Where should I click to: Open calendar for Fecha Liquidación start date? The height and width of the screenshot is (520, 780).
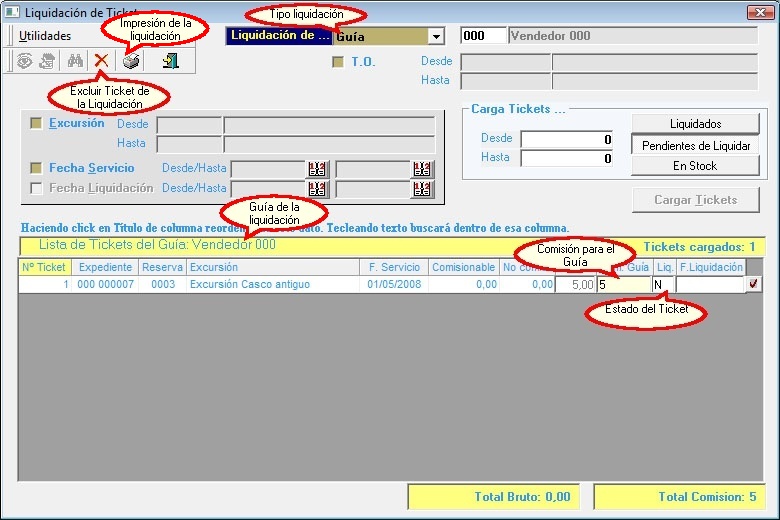[317, 189]
